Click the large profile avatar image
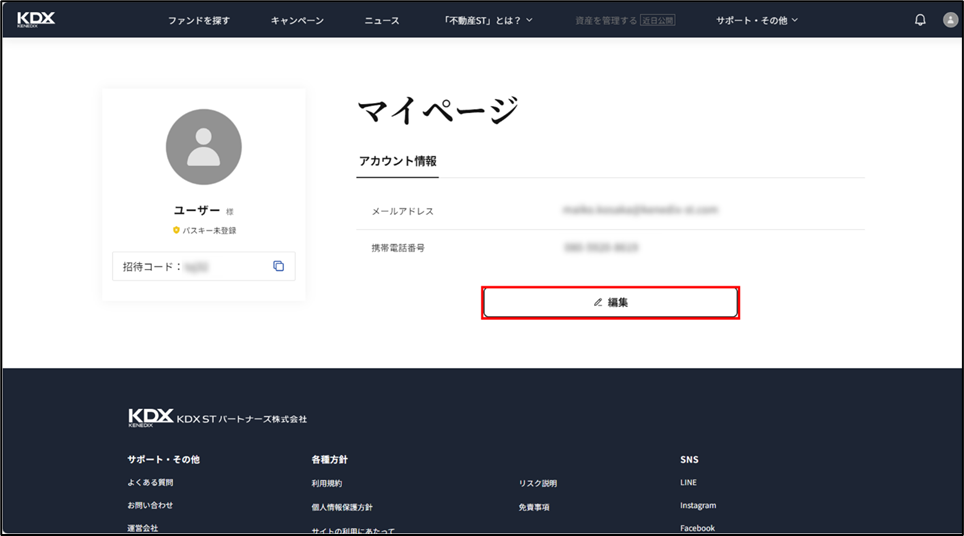 click(203, 147)
